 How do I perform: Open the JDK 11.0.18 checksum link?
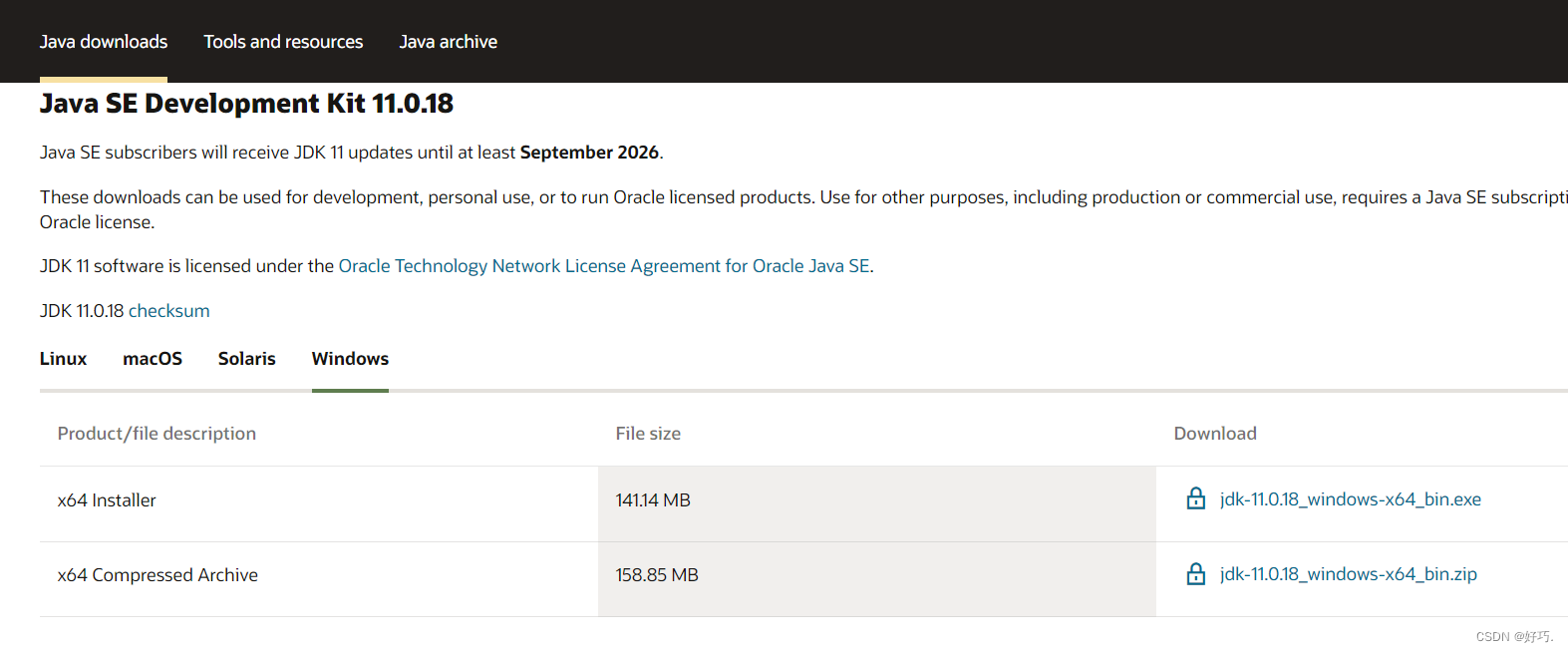tap(168, 311)
